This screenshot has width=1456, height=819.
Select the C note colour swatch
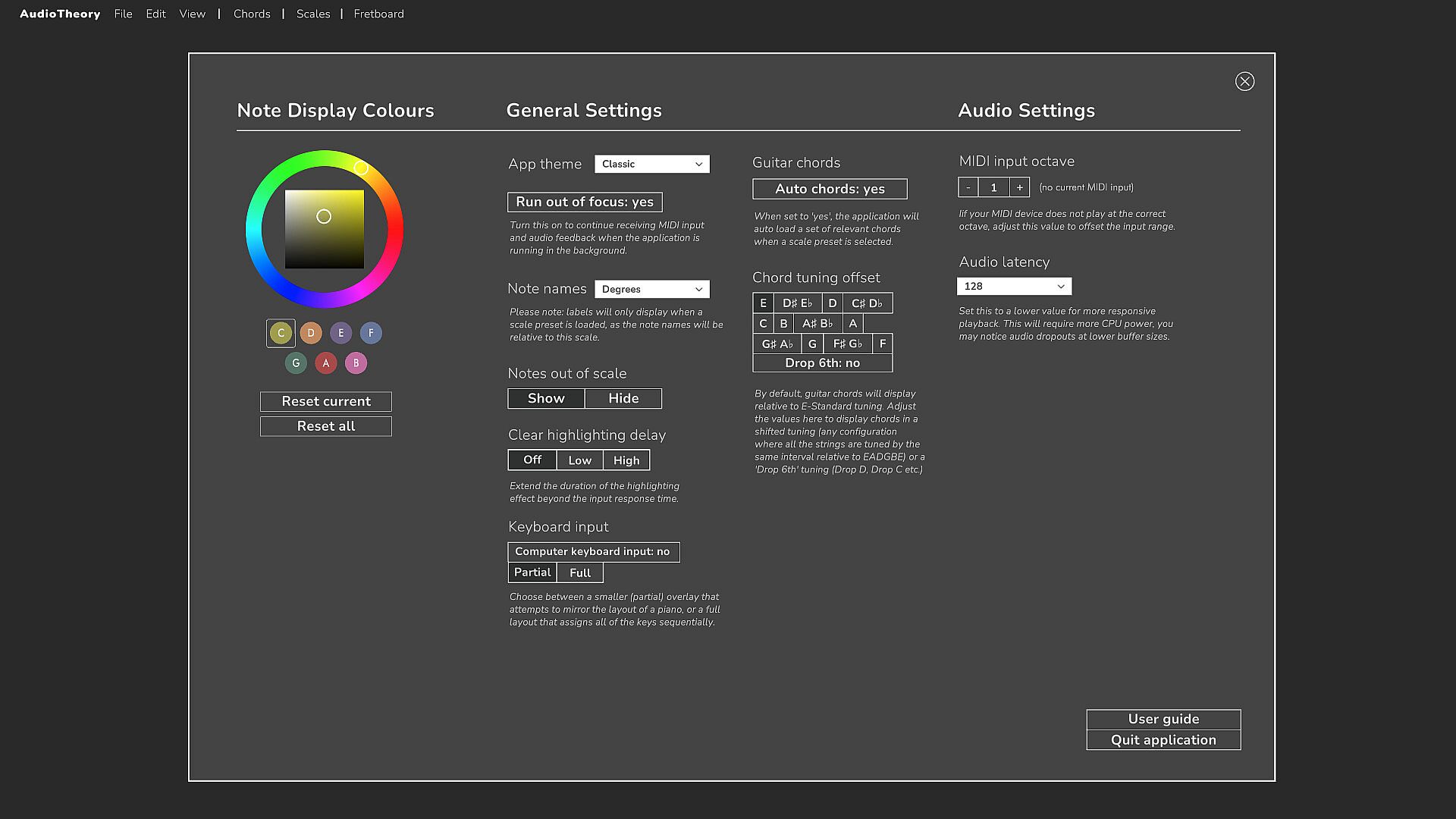coord(281,333)
